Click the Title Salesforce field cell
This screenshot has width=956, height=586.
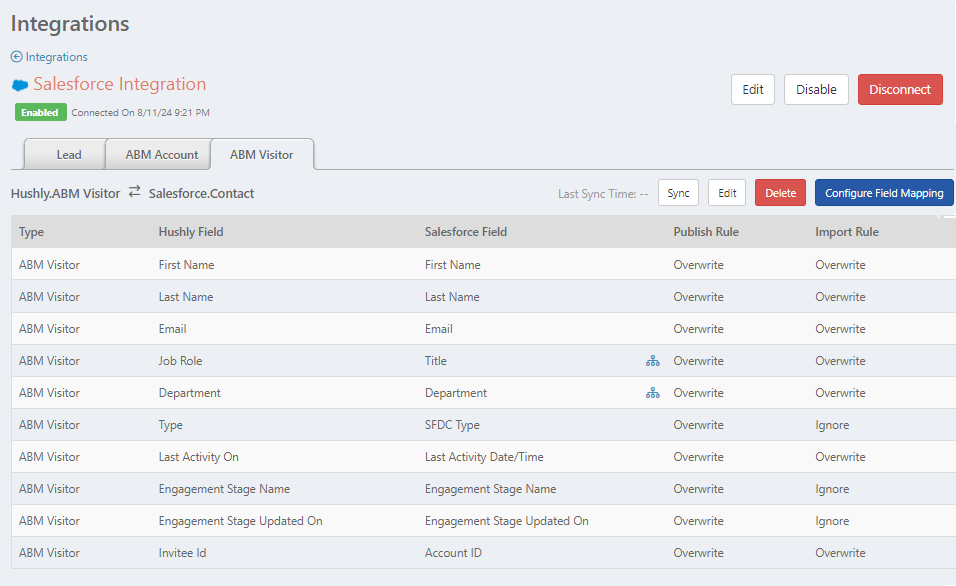coord(435,361)
